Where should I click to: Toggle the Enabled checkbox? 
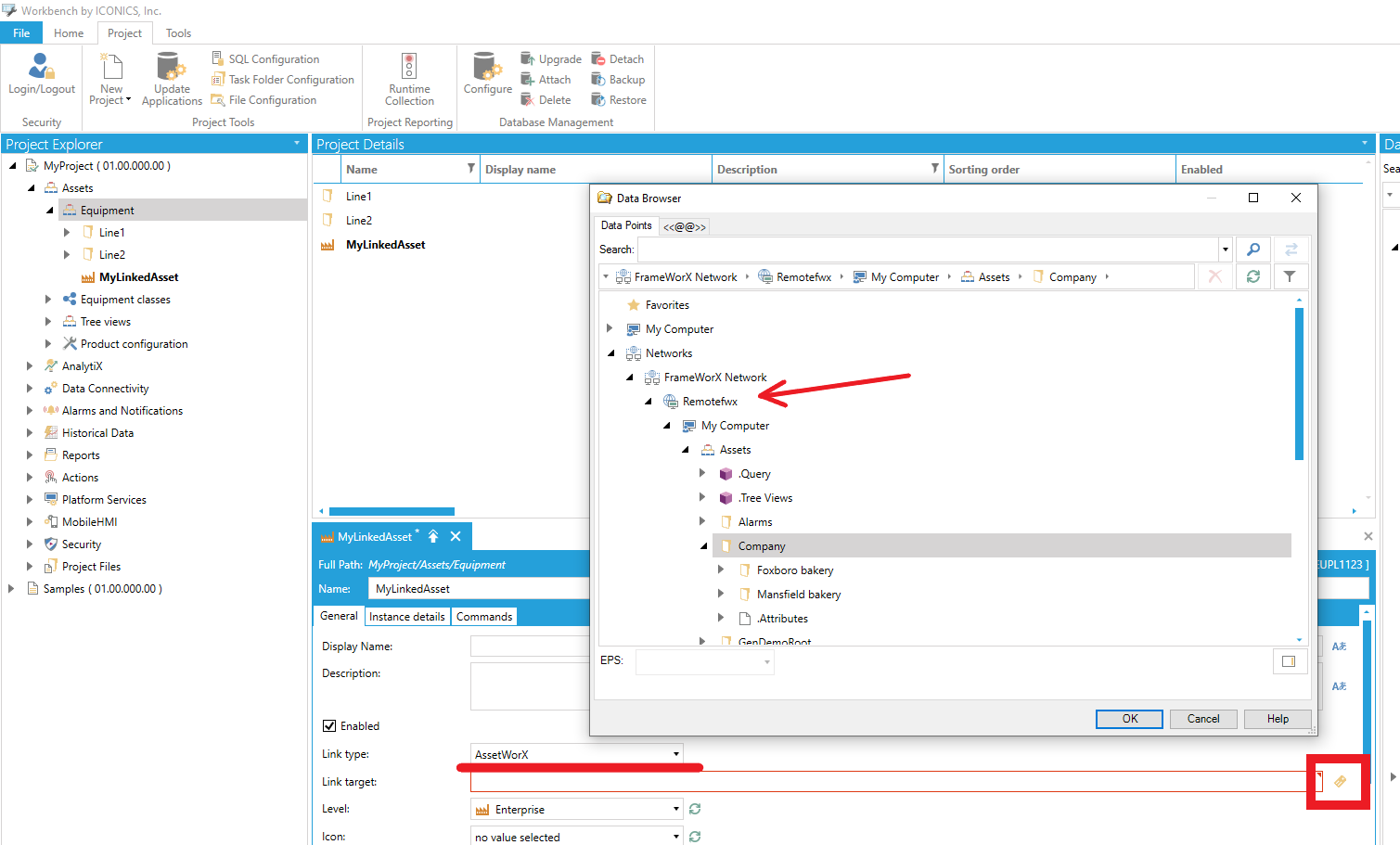point(329,726)
